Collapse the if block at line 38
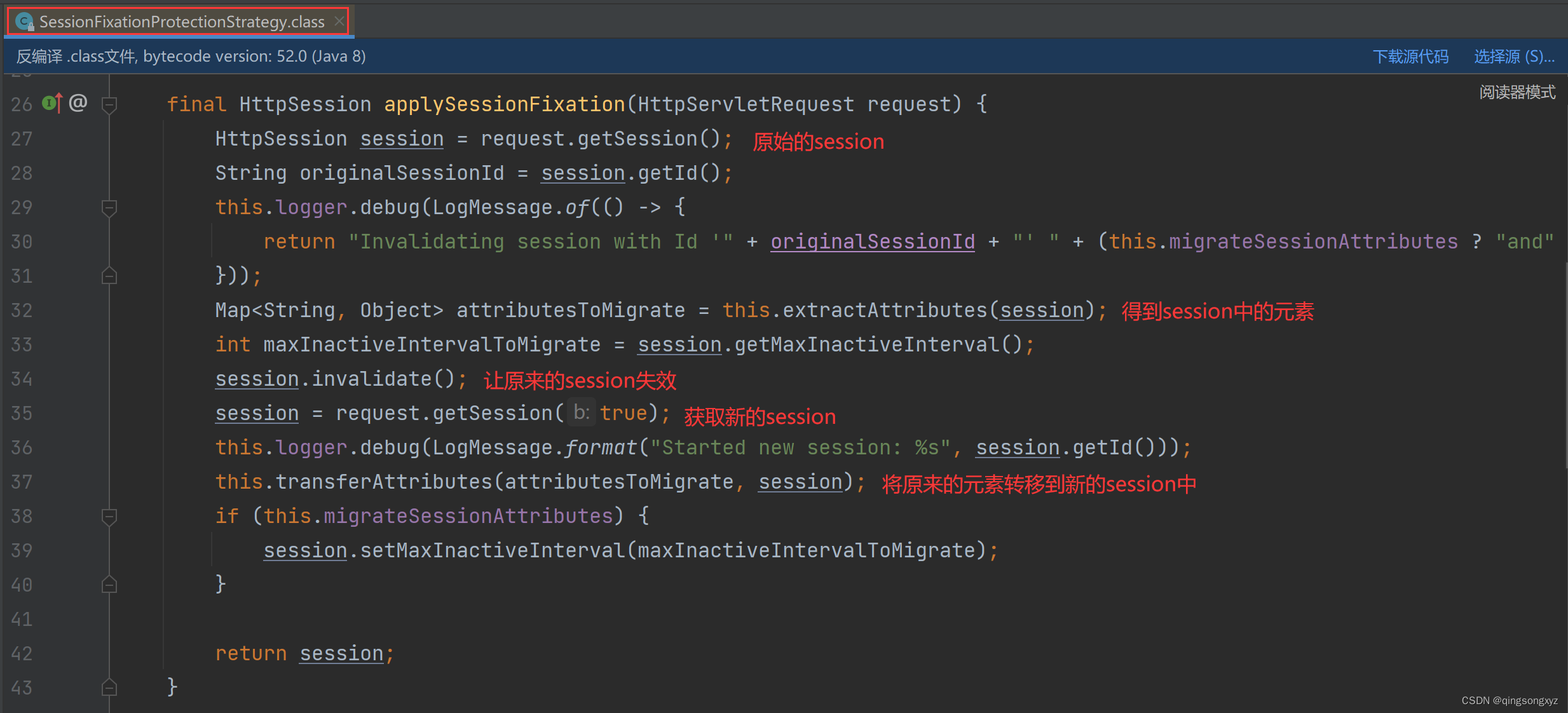1568x713 pixels. tap(109, 516)
